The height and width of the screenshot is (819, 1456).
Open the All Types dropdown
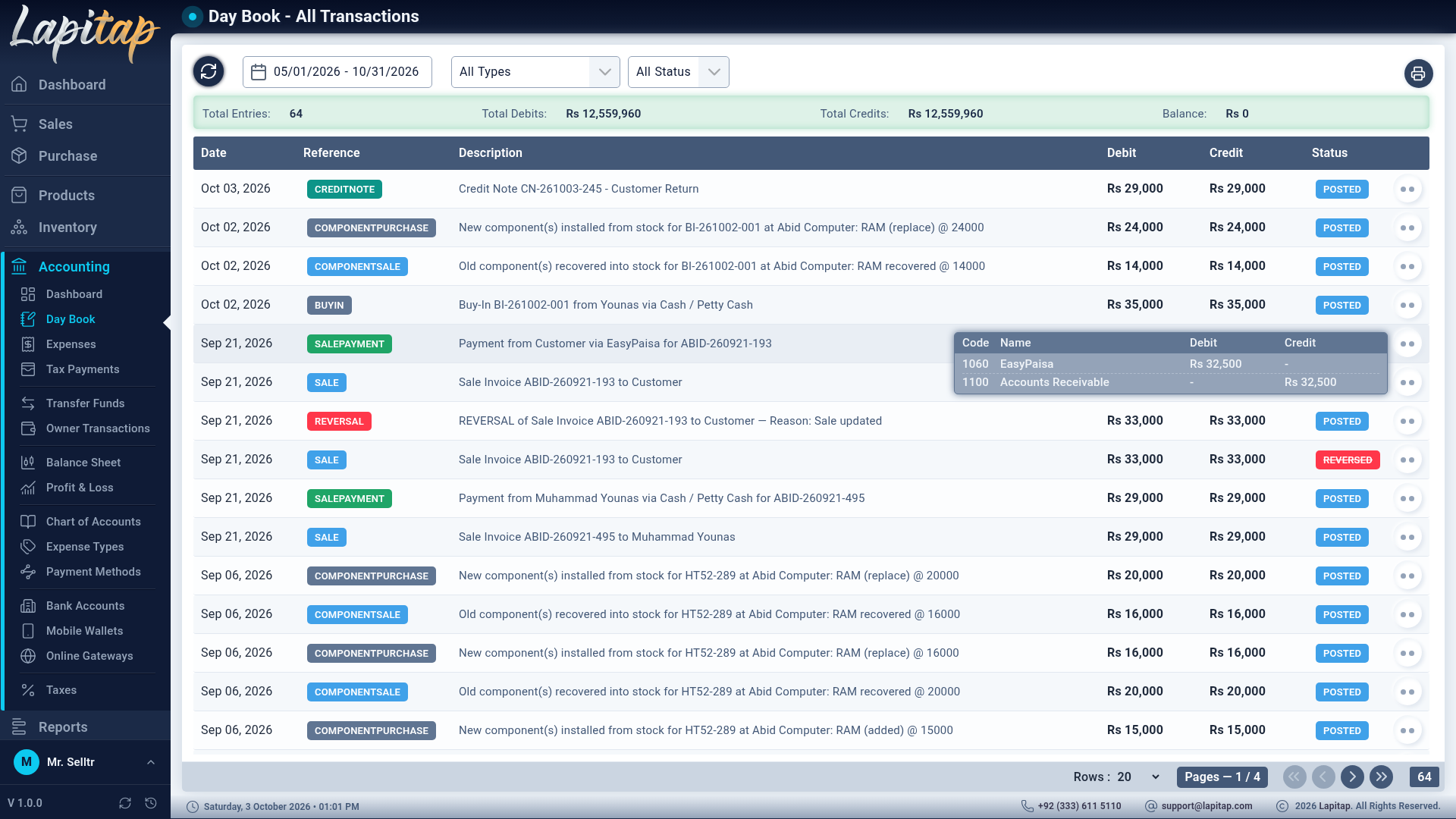pyautogui.click(x=535, y=72)
